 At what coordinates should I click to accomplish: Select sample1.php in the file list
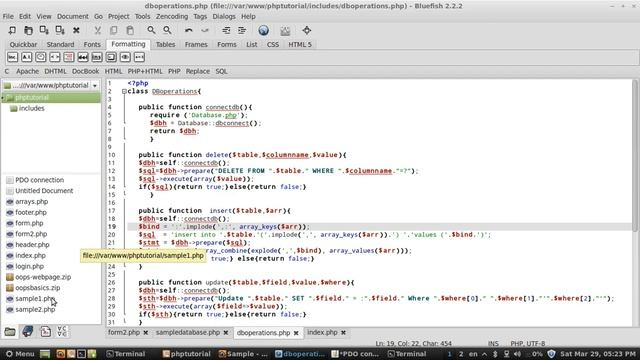[x=35, y=298]
